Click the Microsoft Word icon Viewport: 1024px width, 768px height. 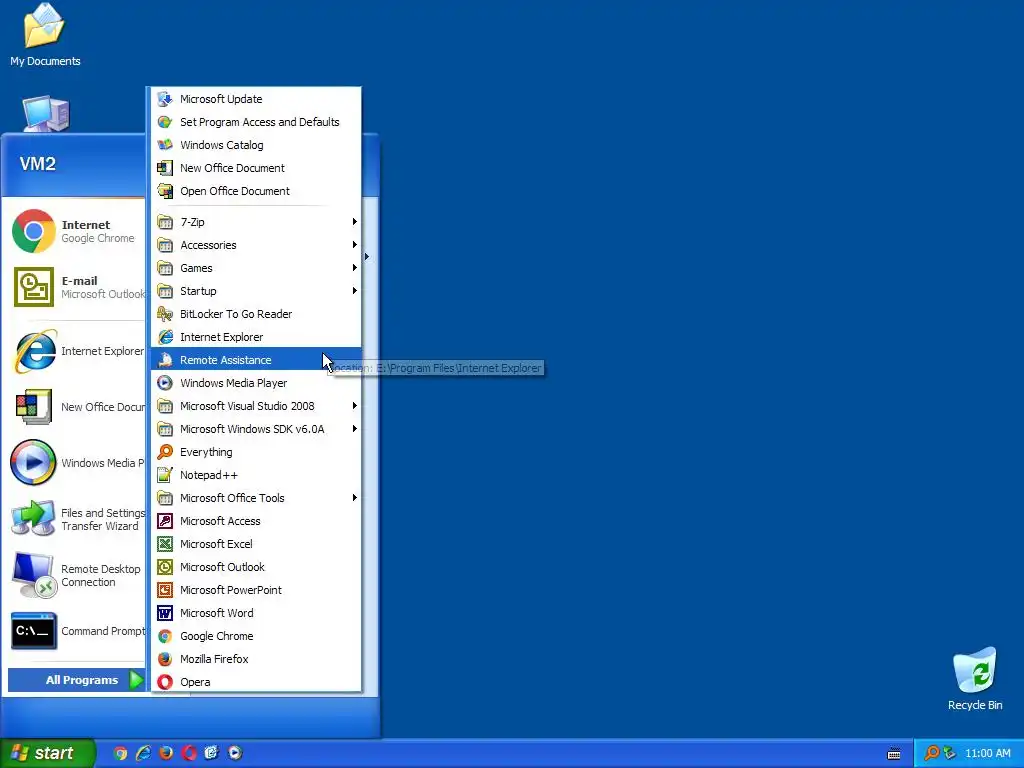[x=165, y=613]
